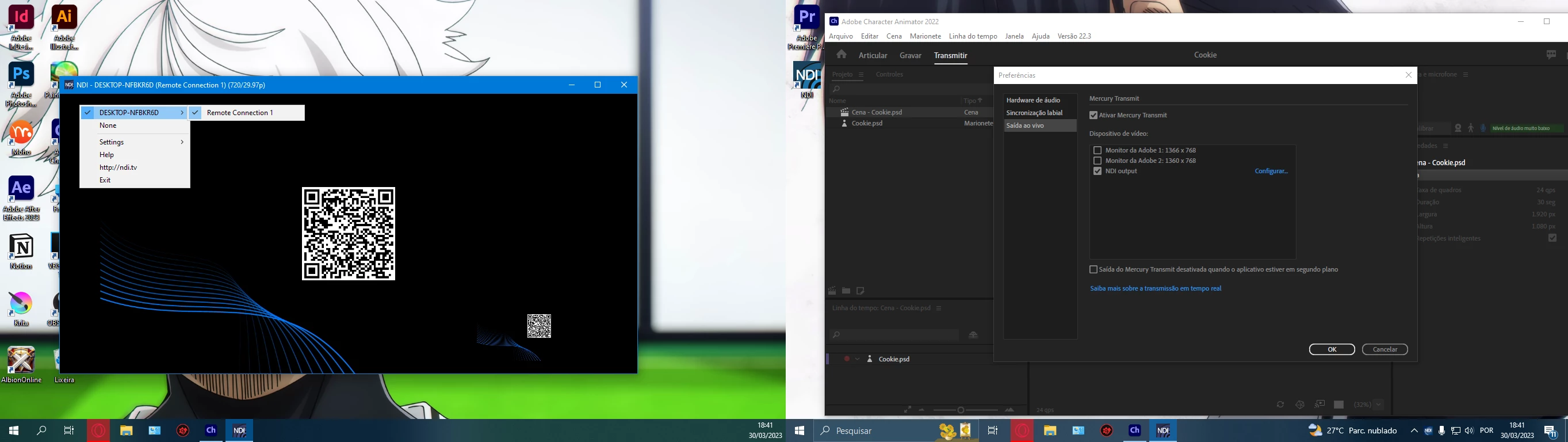Select the Adobe Photoshop desktop icon

coord(21,84)
